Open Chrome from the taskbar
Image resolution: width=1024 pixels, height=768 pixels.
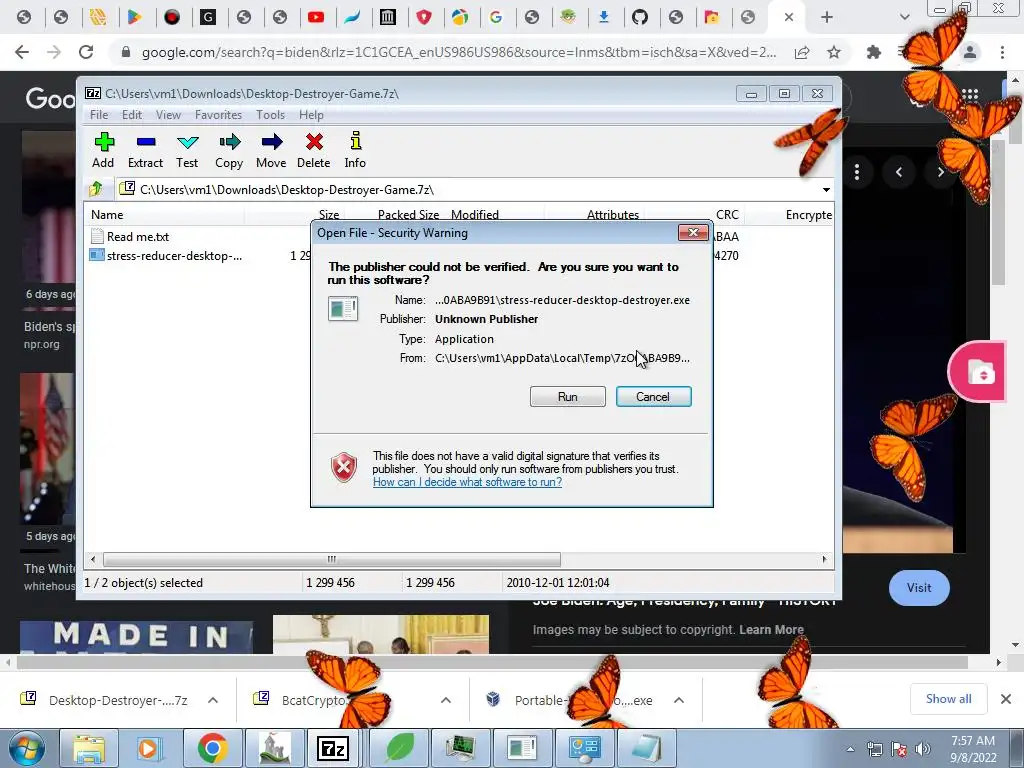click(x=212, y=748)
